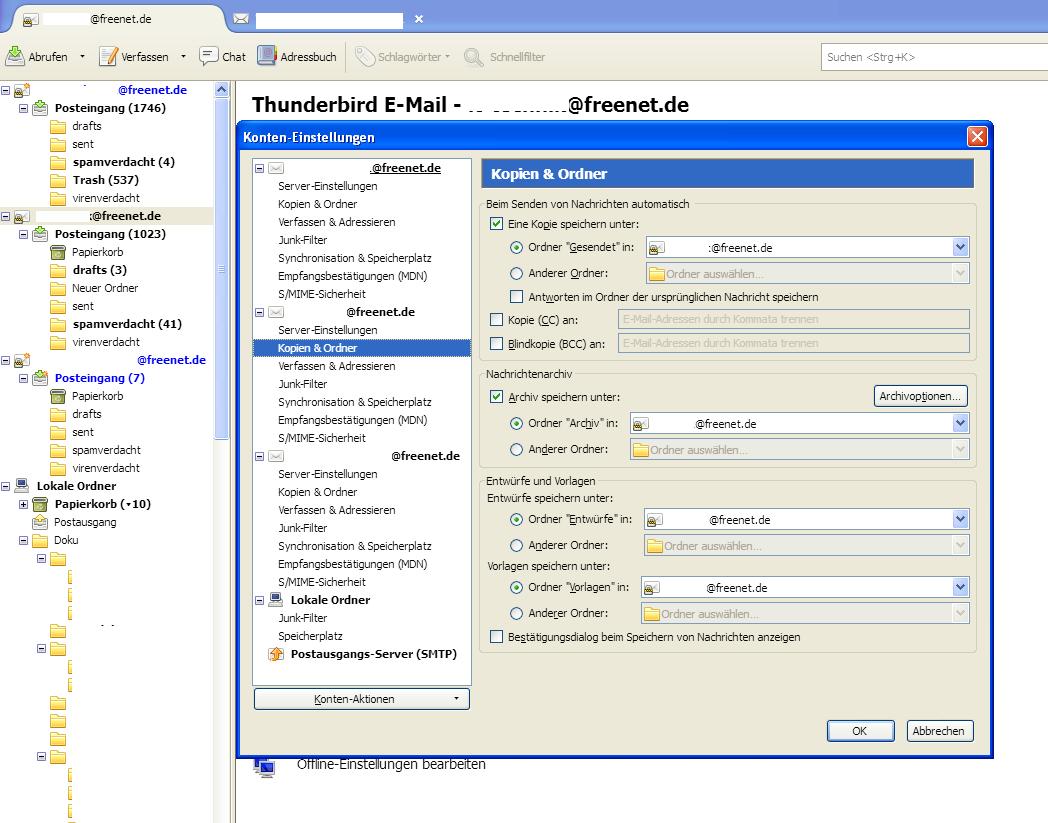Click the Doku folder icon
The image size is (1048, 823).
pyautogui.click(x=40, y=540)
